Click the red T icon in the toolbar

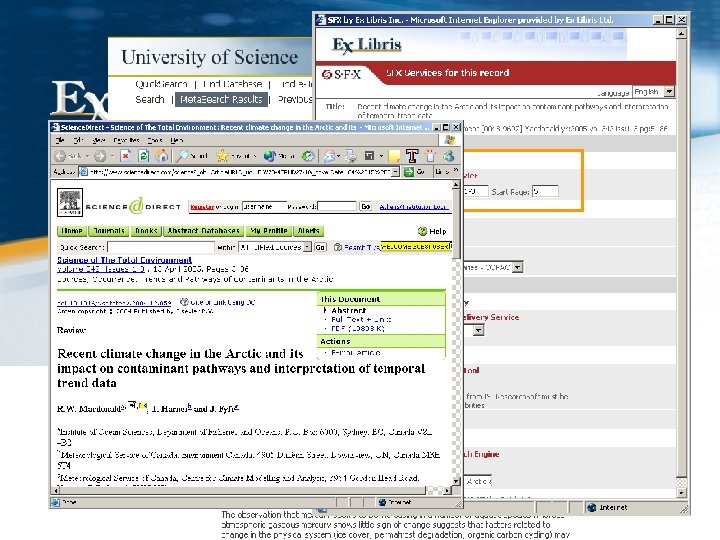point(412,156)
